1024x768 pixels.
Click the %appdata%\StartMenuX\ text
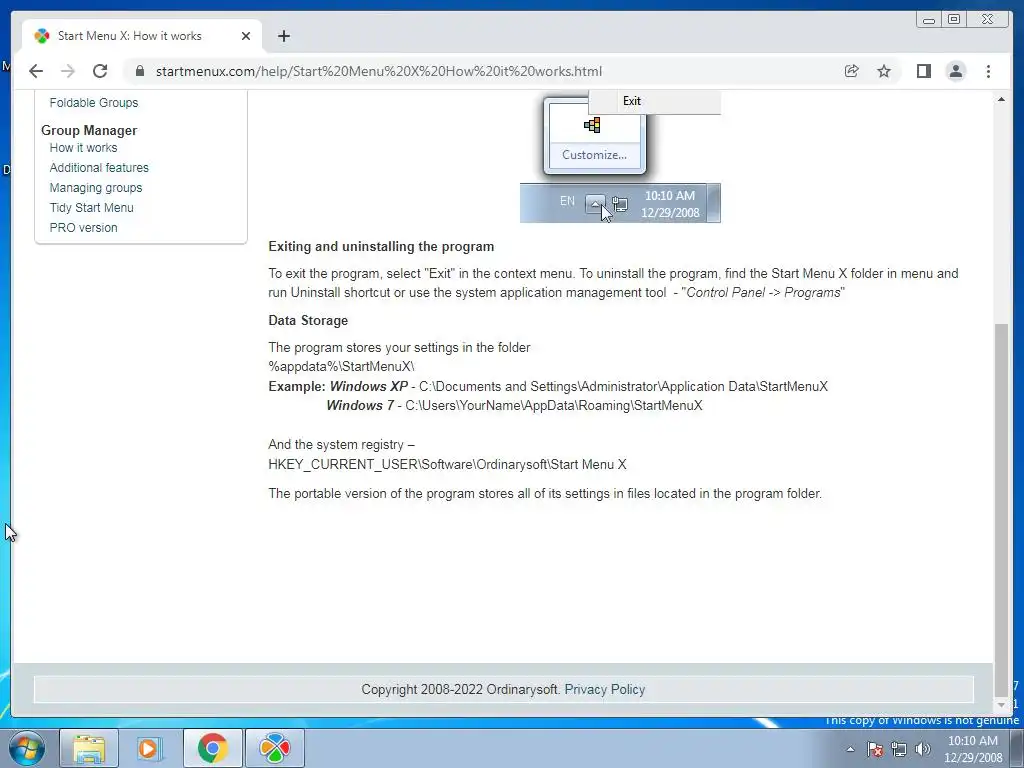click(x=342, y=366)
